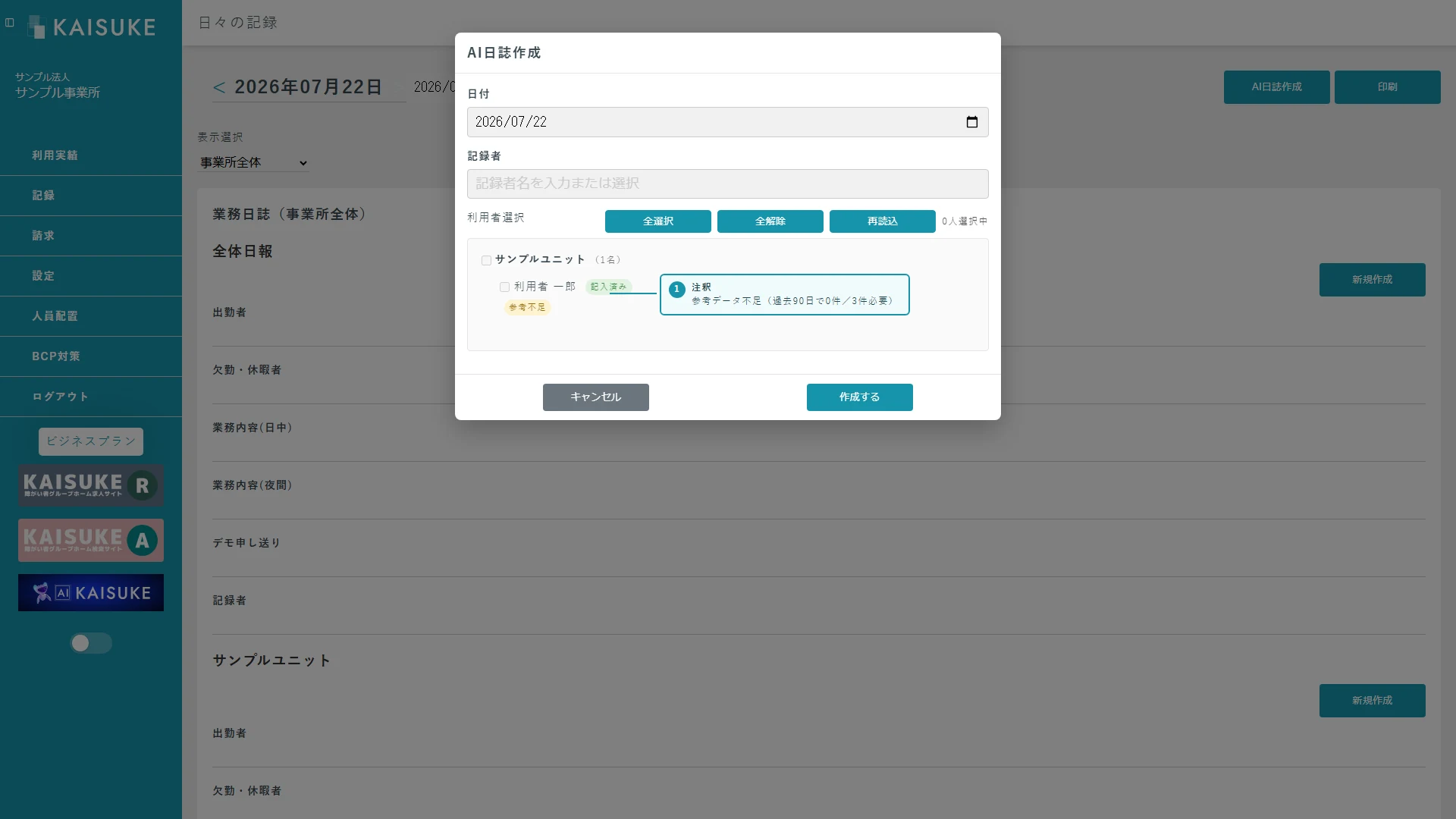Click the ビジネスプラン badge
The height and width of the screenshot is (819, 1456).
click(x=91, y=441)
